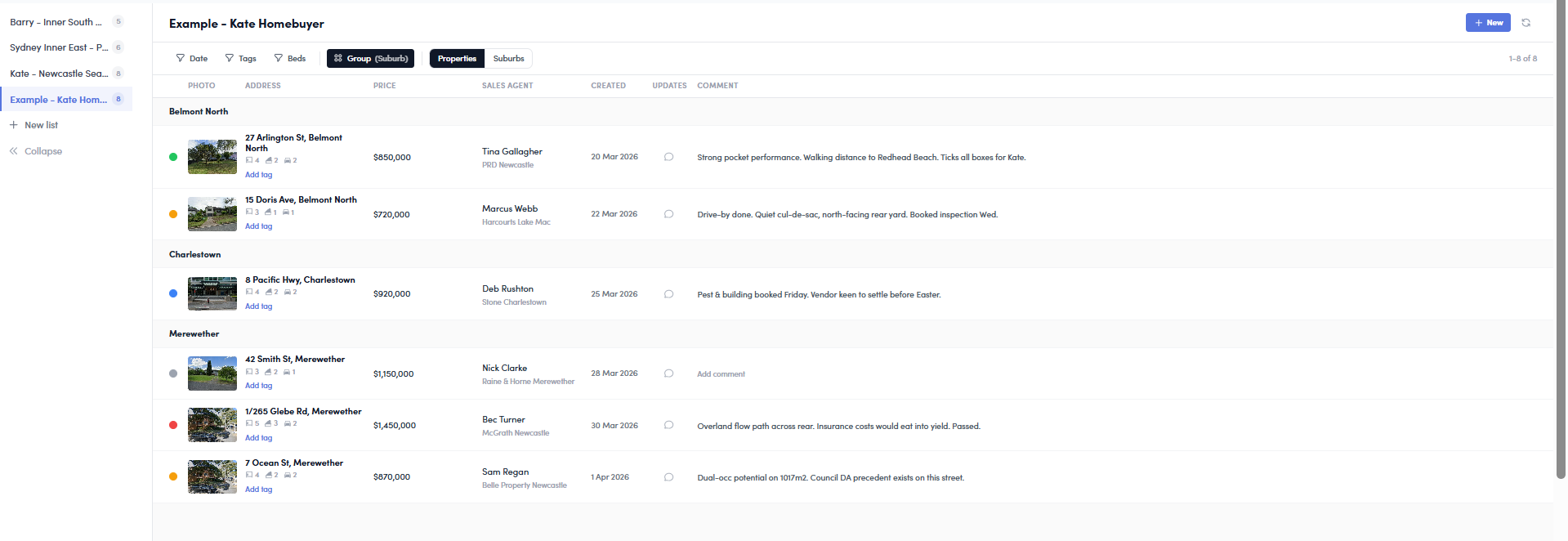Open the Sydney Inner East list
Screen dimensions: 1568x541
coord(65,47)
